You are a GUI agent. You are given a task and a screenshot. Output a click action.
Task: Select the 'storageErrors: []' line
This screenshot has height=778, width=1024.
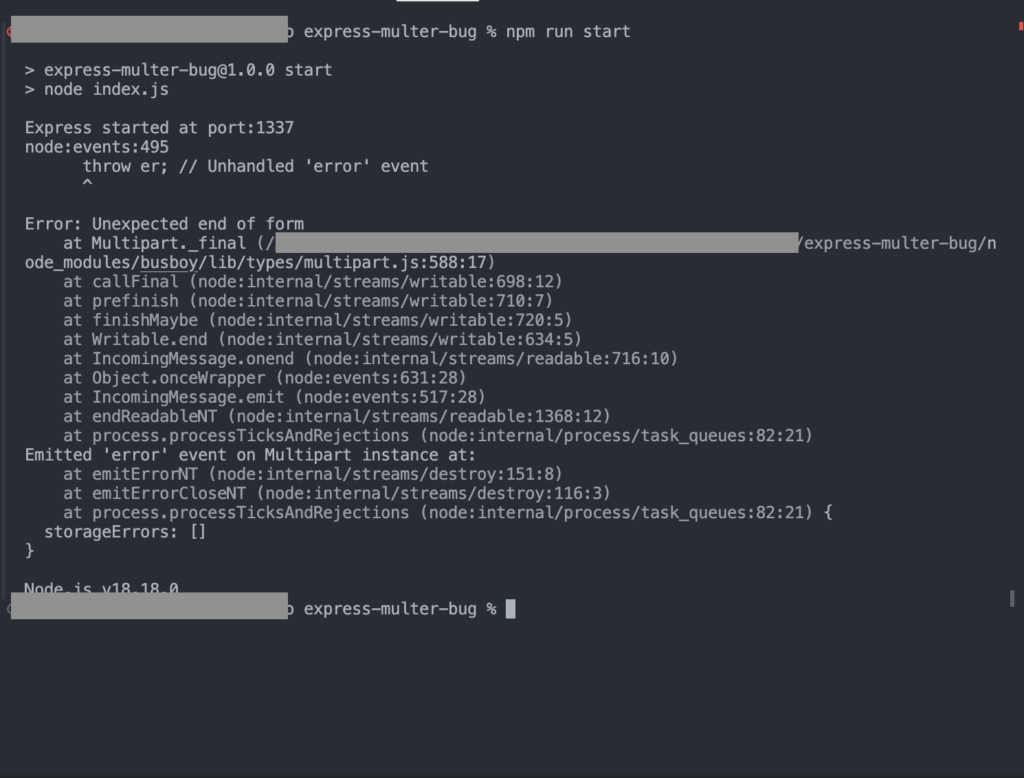tap(125, 532)
